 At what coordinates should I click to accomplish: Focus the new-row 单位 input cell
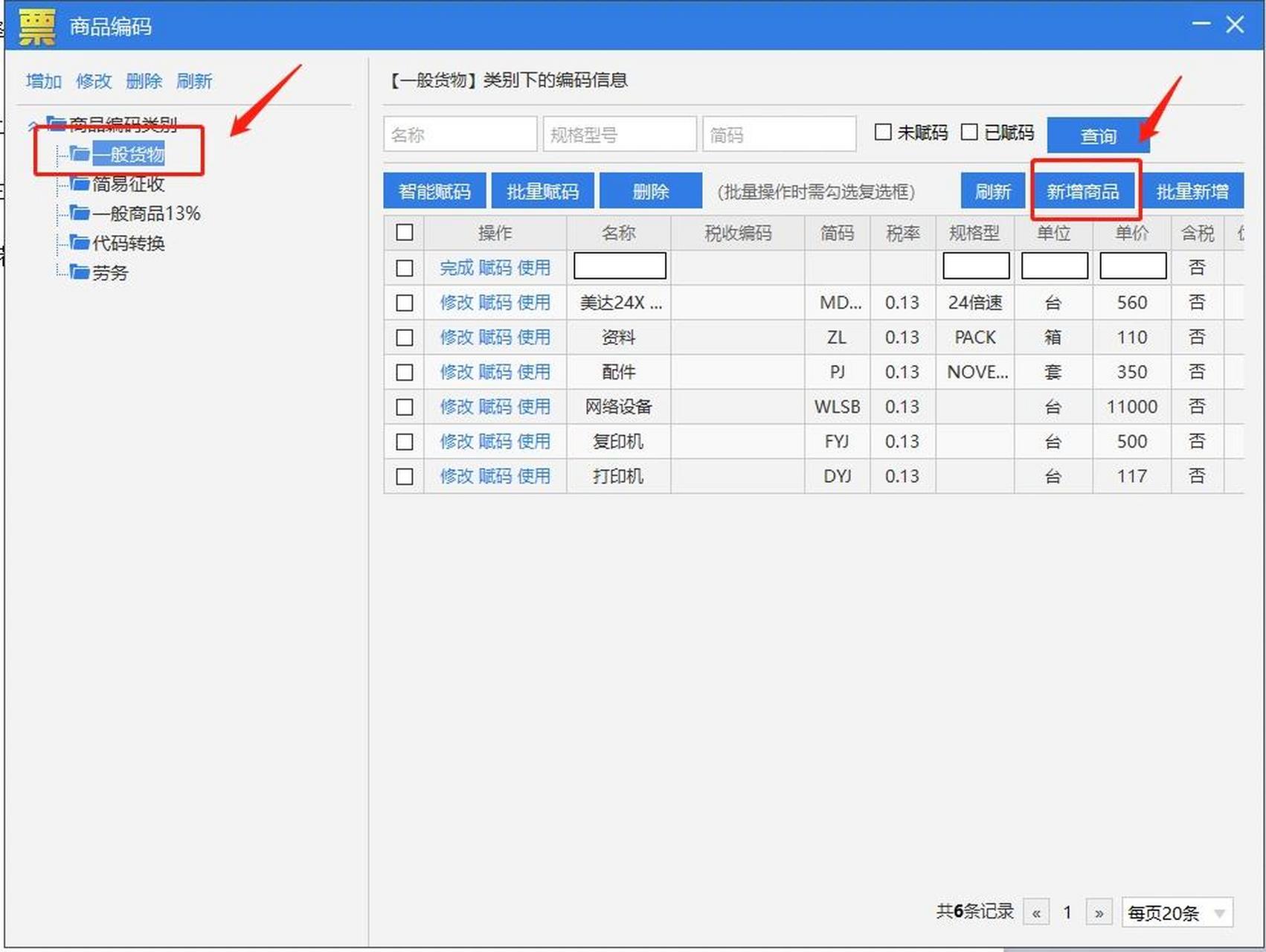pyautogui.click(x=1055, y=266)
